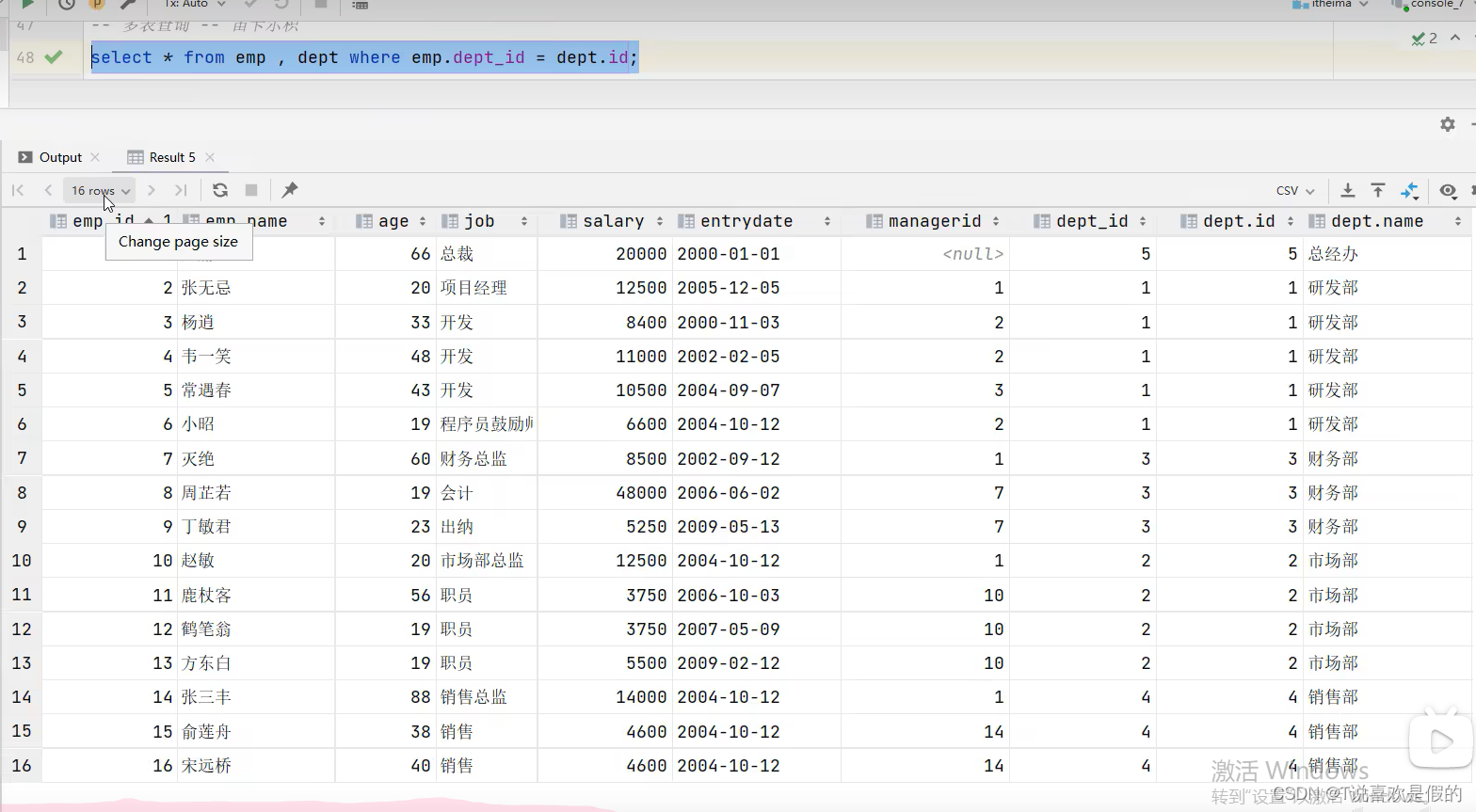Click the SQL select statement on line 48
This screenshot has height=812, width=1476.
point(364,57)
